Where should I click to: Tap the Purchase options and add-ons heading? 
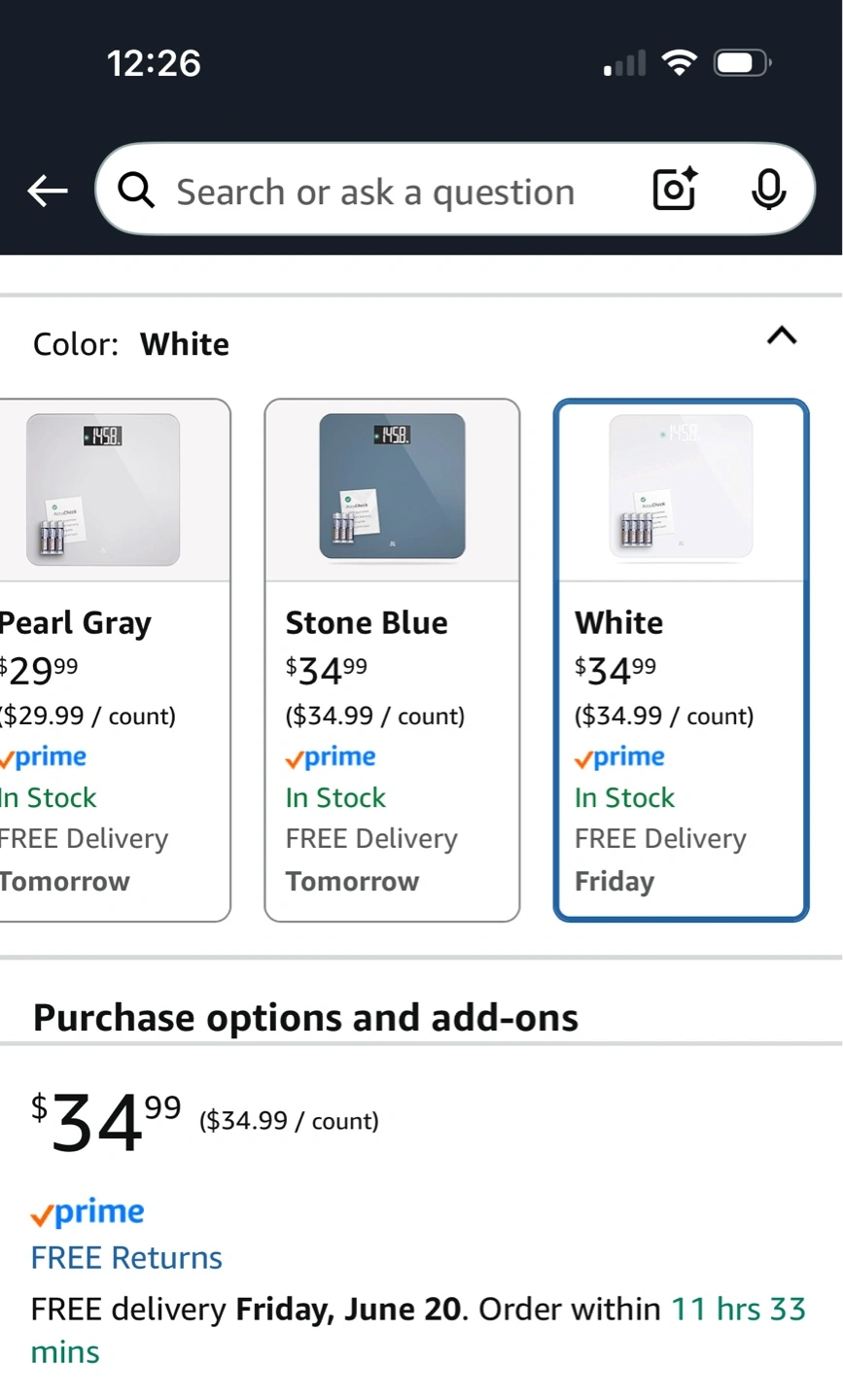(305, 1018)
